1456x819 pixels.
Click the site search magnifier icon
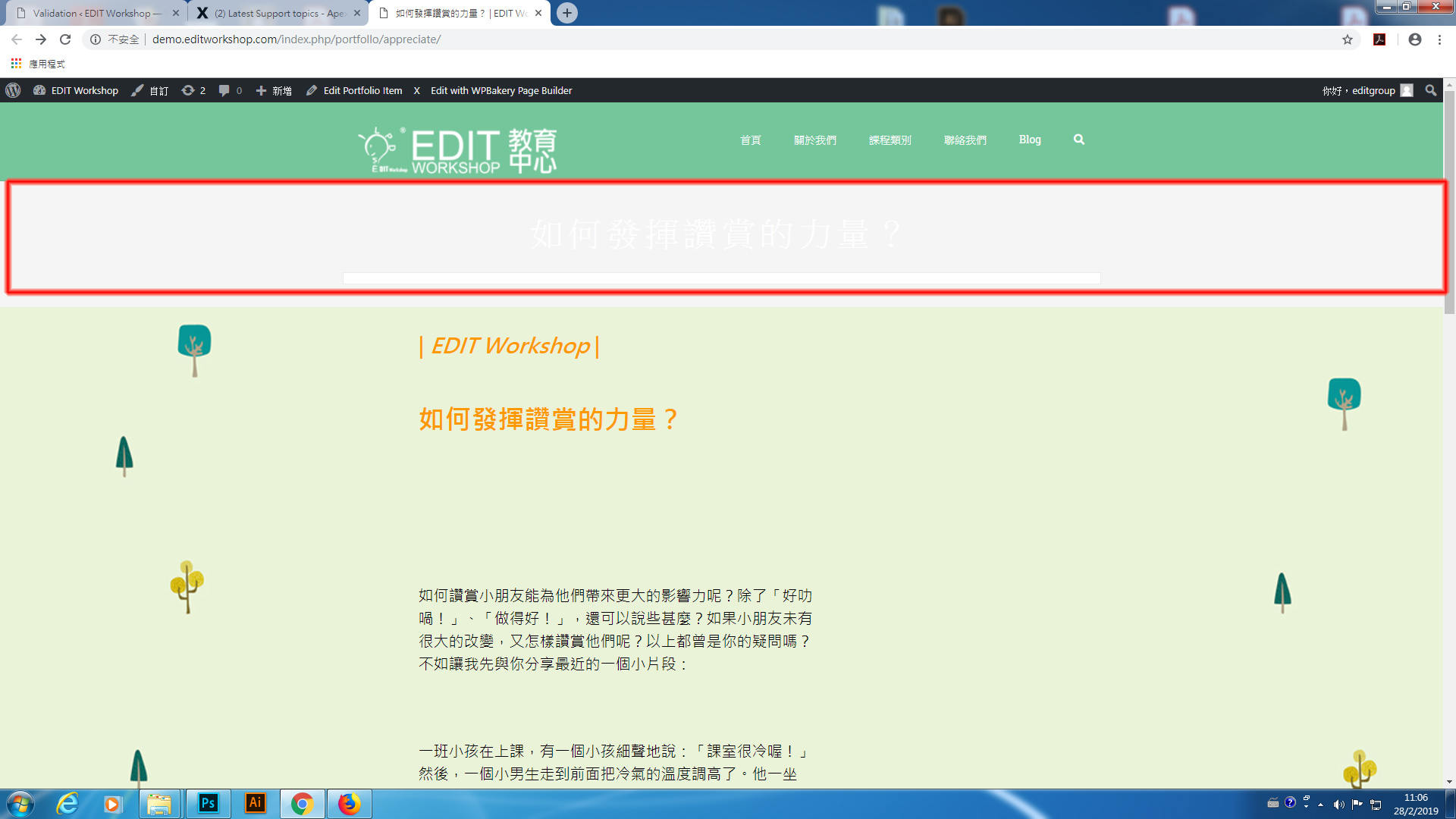1078,140
